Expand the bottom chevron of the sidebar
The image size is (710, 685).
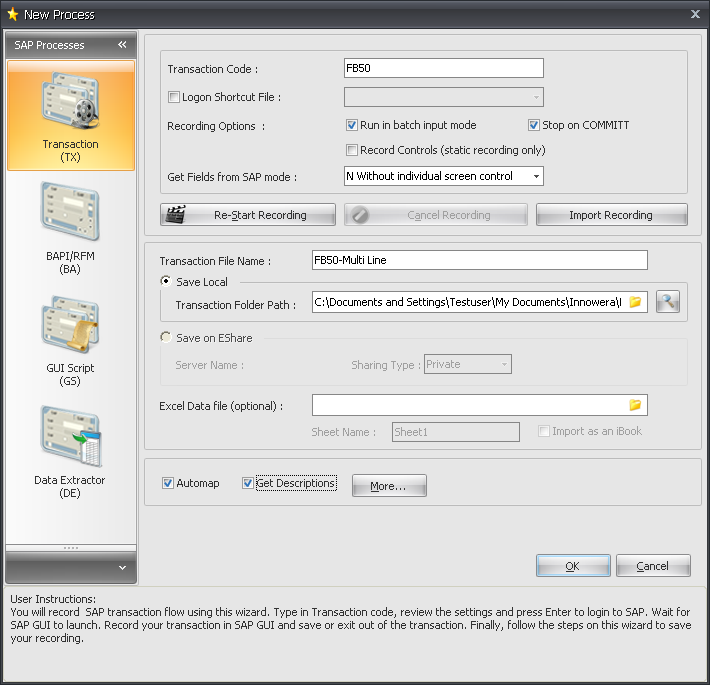(122, 567)
